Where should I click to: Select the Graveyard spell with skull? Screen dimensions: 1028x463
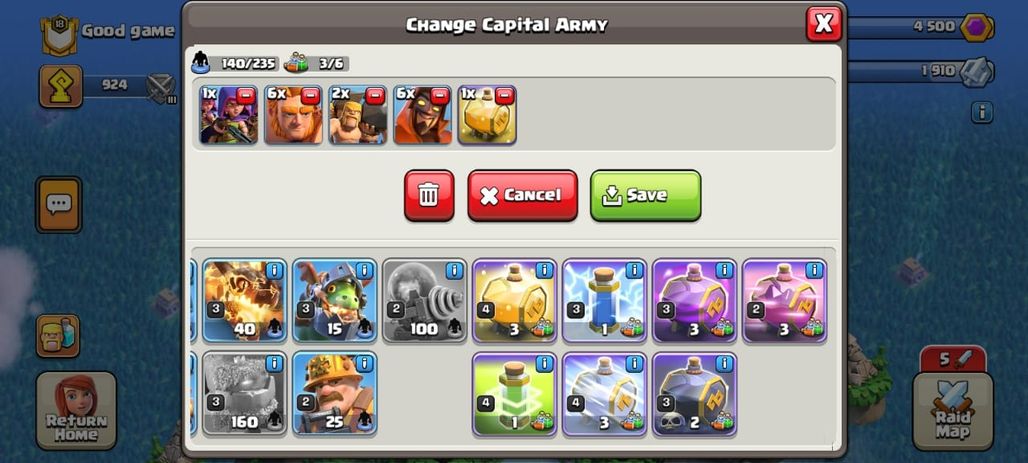[x=694, y=394]
